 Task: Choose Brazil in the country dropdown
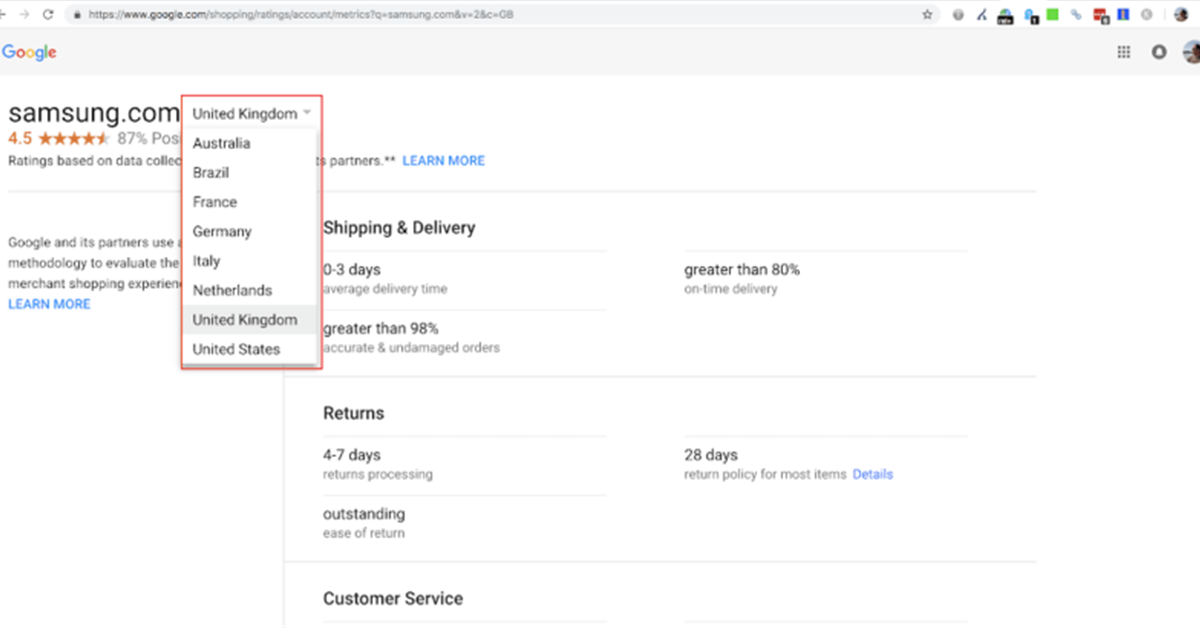coord(211,172)
